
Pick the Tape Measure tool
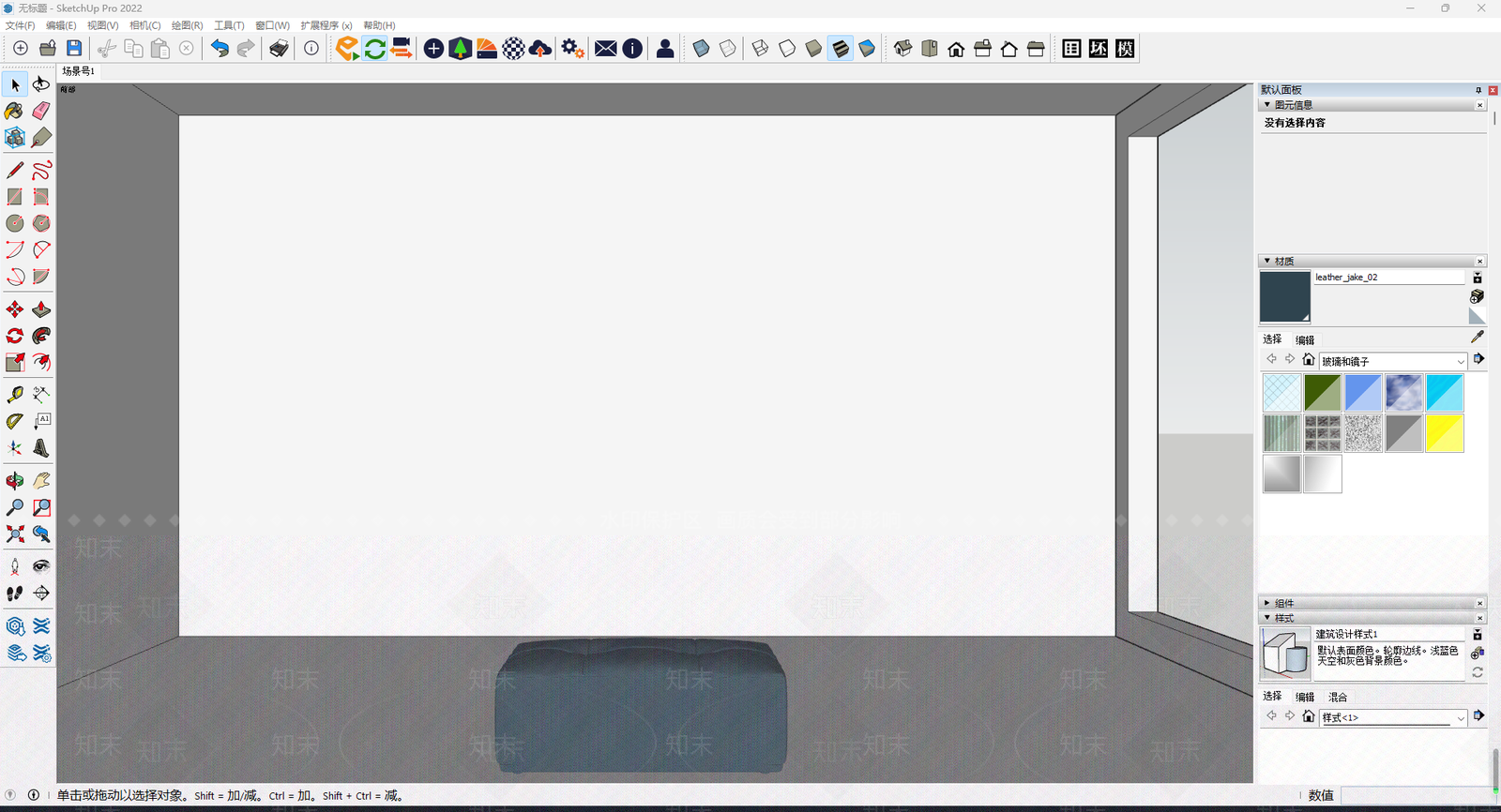point(15,395)
